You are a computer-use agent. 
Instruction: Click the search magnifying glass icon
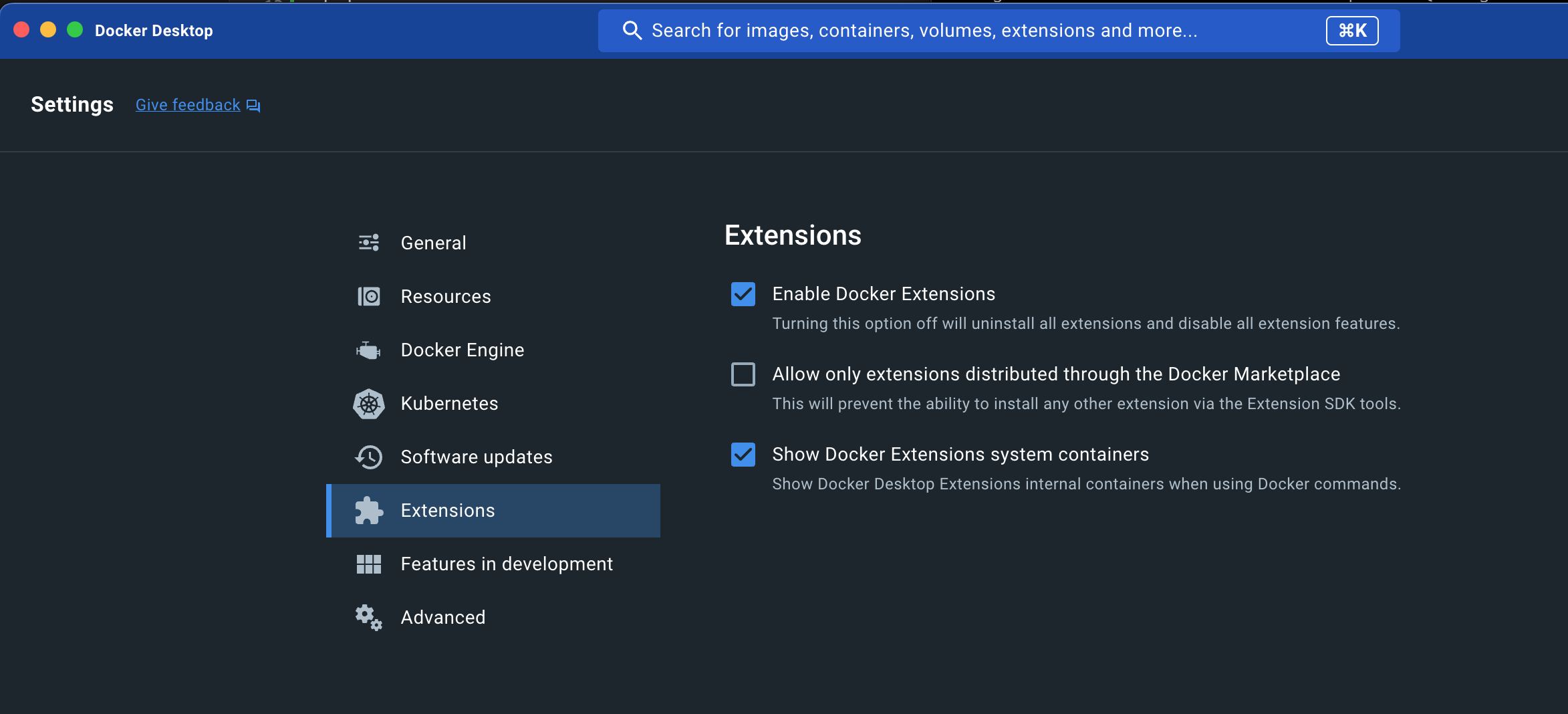click(632, 31)
